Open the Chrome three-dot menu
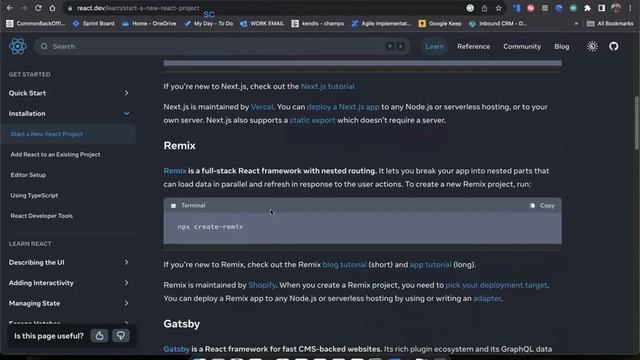Image resolution: width=640 pixels, height=360 pixels. click(x=630, y=8)
